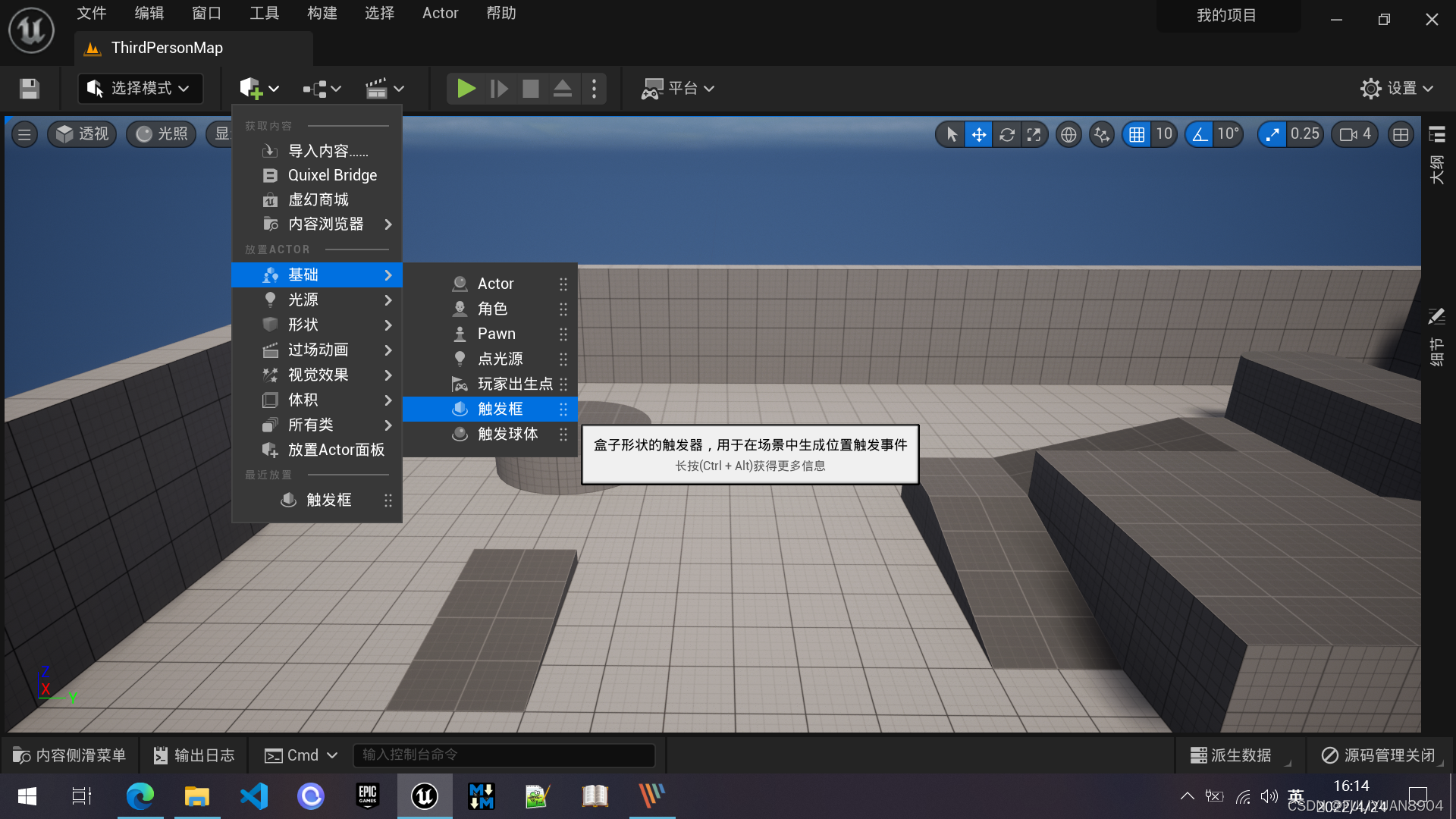
Task: Toggle grid snapping on or off
Action: (1136, 135)
